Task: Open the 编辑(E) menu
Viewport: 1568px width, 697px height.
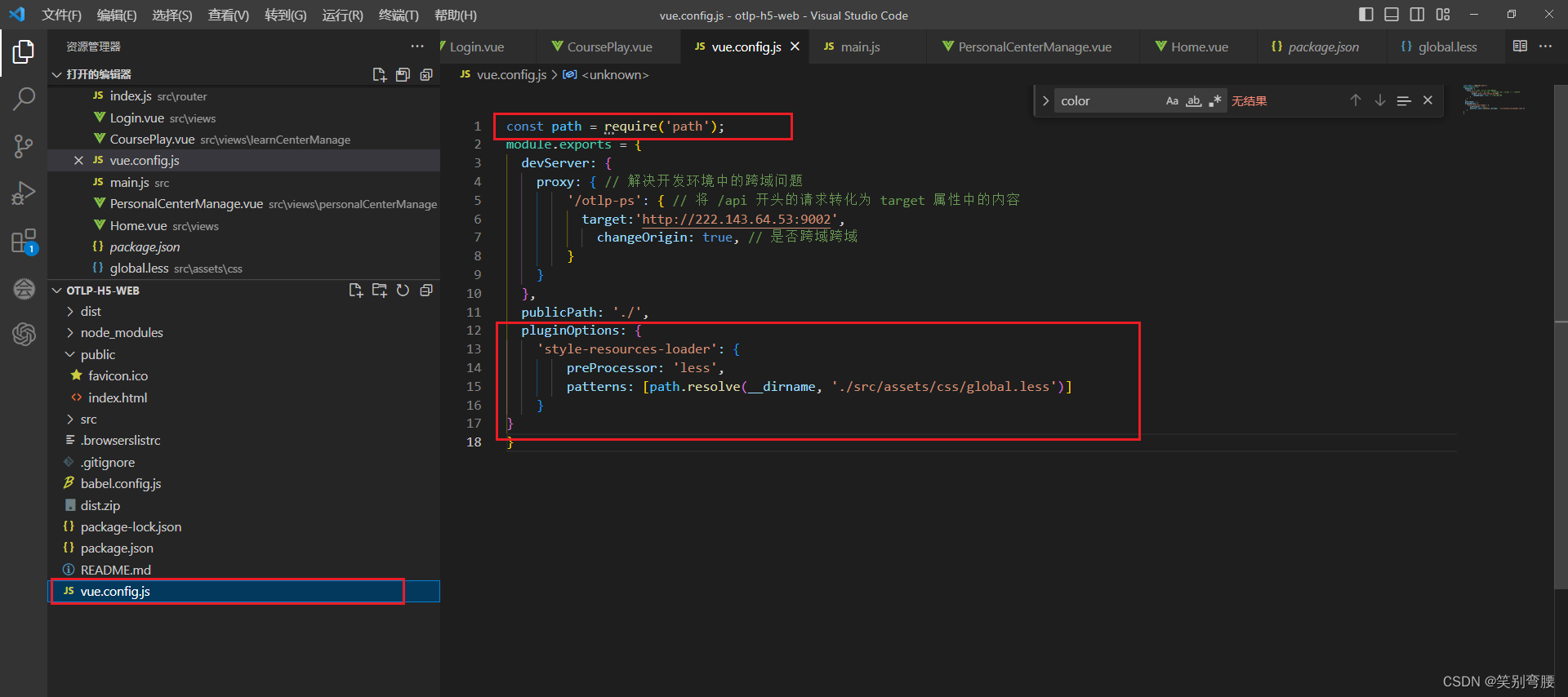Action: (117, 16)
